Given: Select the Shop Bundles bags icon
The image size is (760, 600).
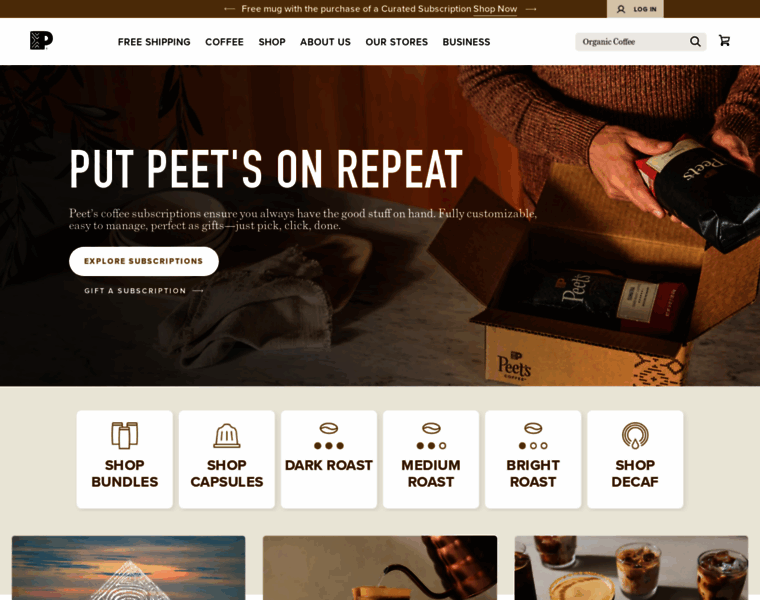Looking at the screenshot, I should tap(125, 435).
